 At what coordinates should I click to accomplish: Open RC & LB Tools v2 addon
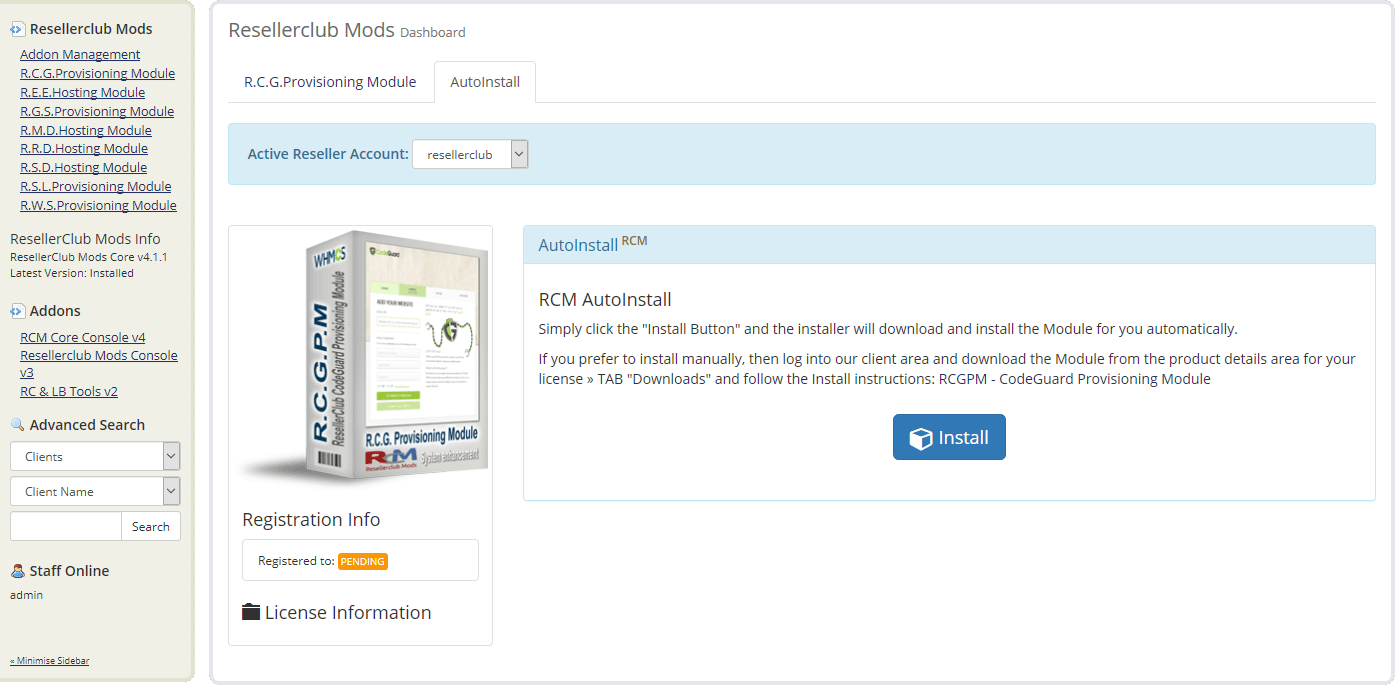point(69,391)
